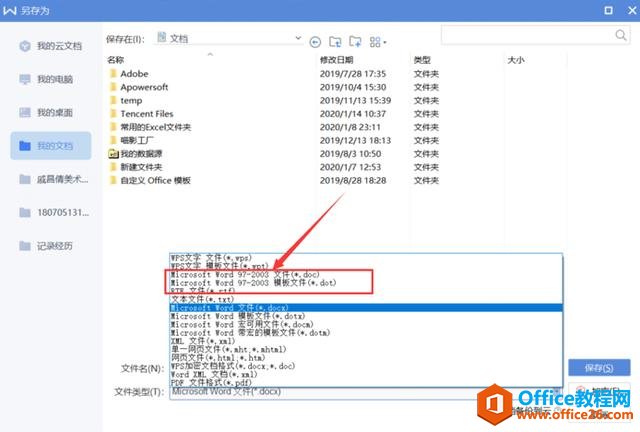Choose 文本文件(*.txt) type
Image resolution: width=640 pixels, height=432 pixels.
pos(366,299)
